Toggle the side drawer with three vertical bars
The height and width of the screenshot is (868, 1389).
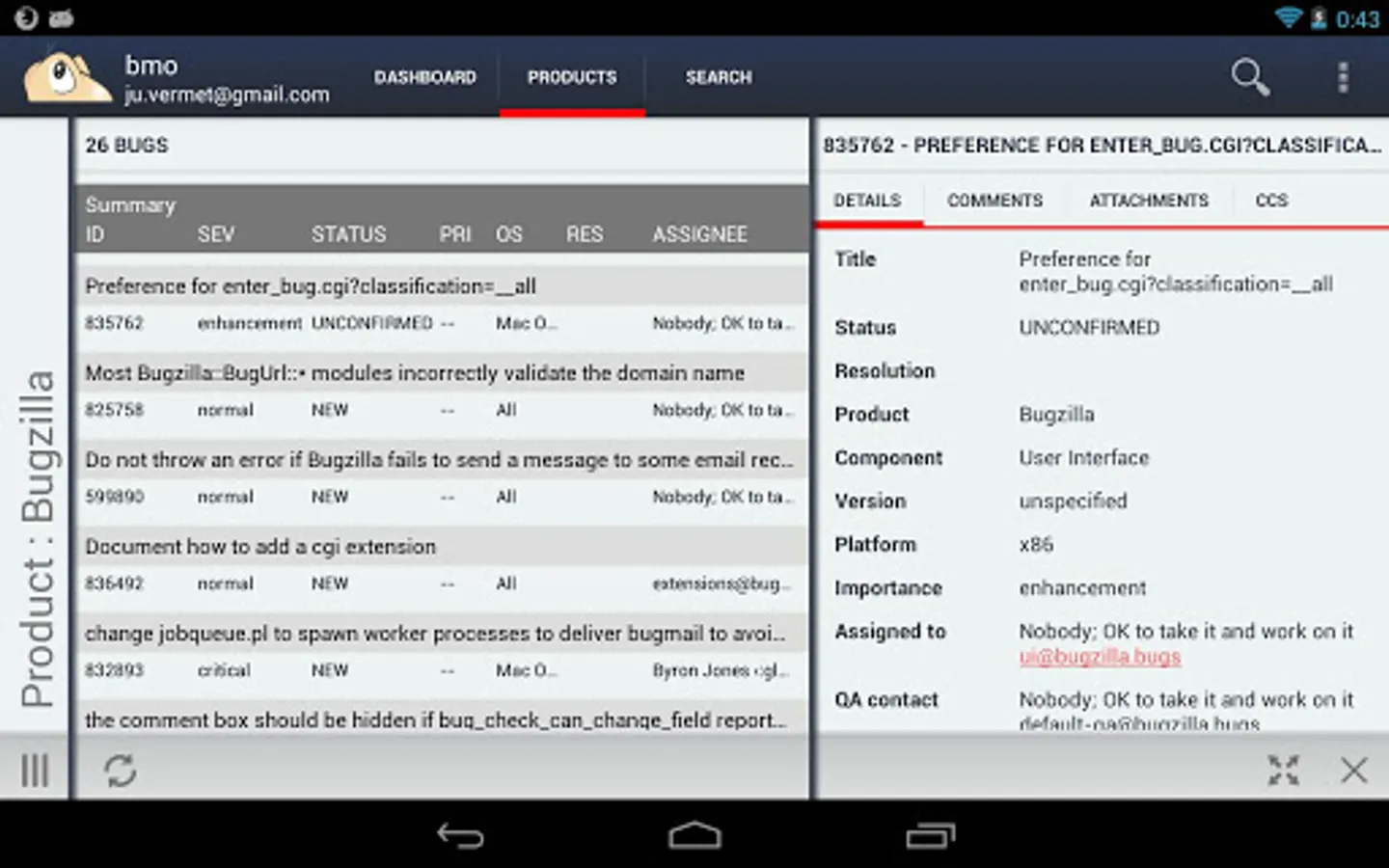(35, 770)
